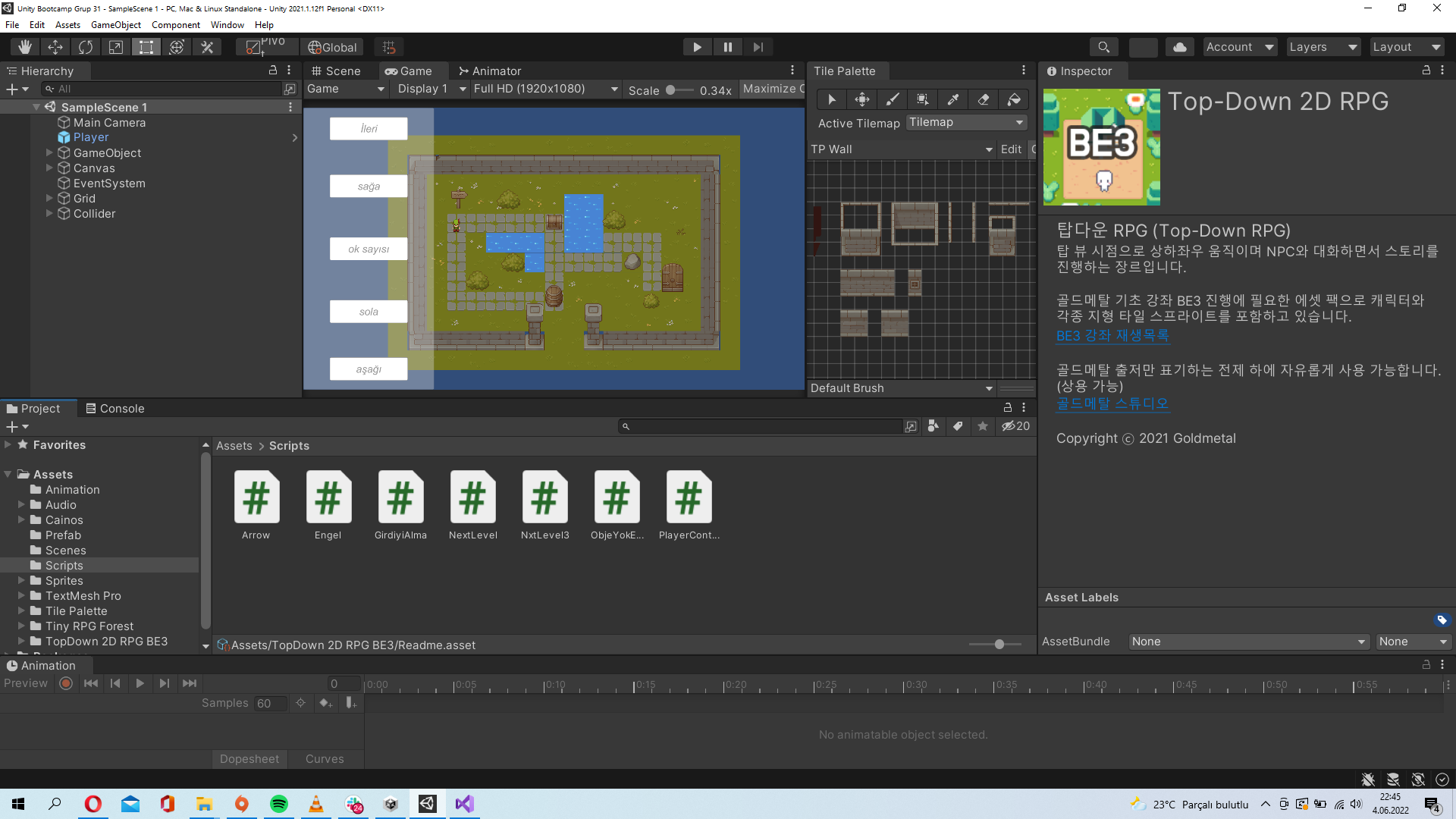Expand the Player object in Hierarchy

(x=295, y=137)
